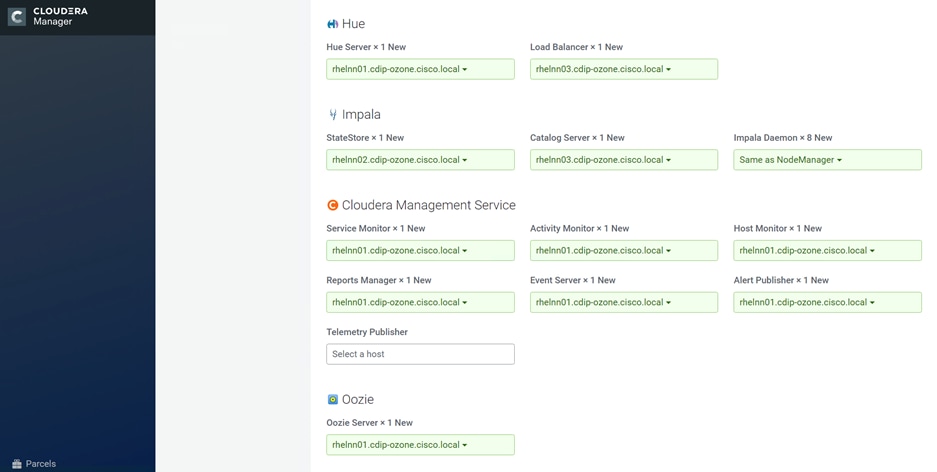
Task: Click the 'Cloudera Management Service' heading
Action: (428, 205)
